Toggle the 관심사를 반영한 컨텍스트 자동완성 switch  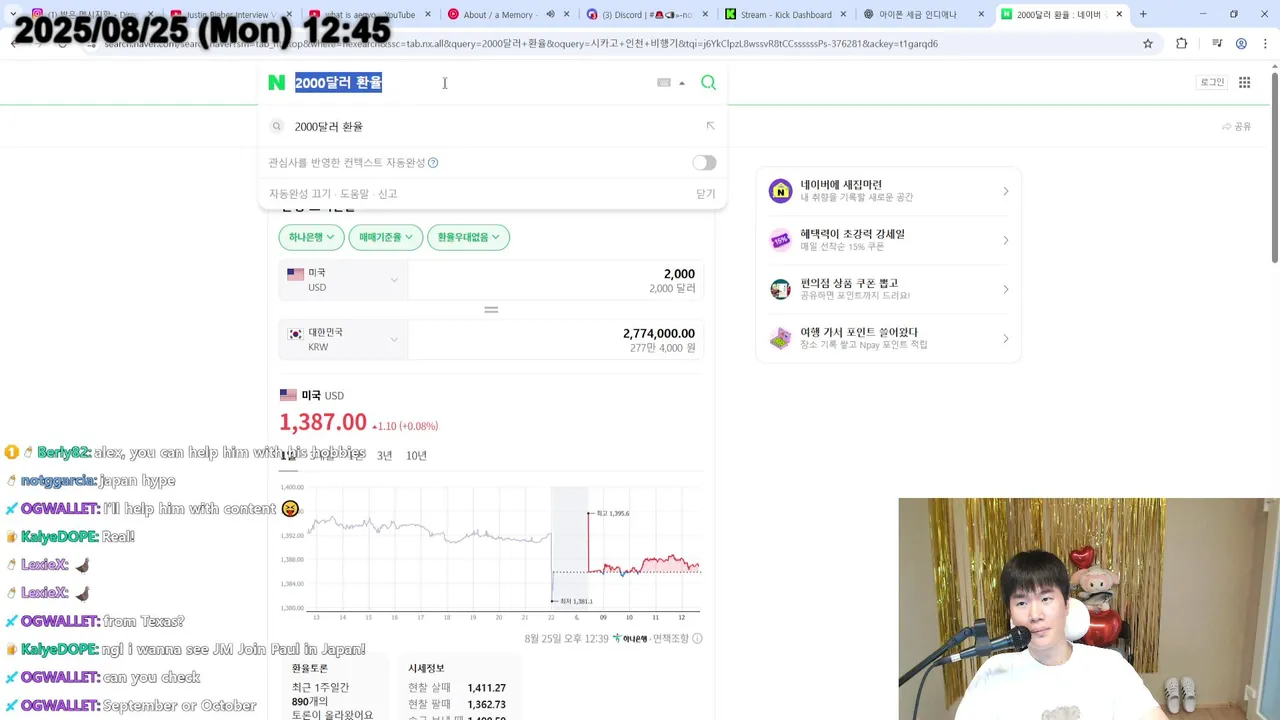click(704, 163)
